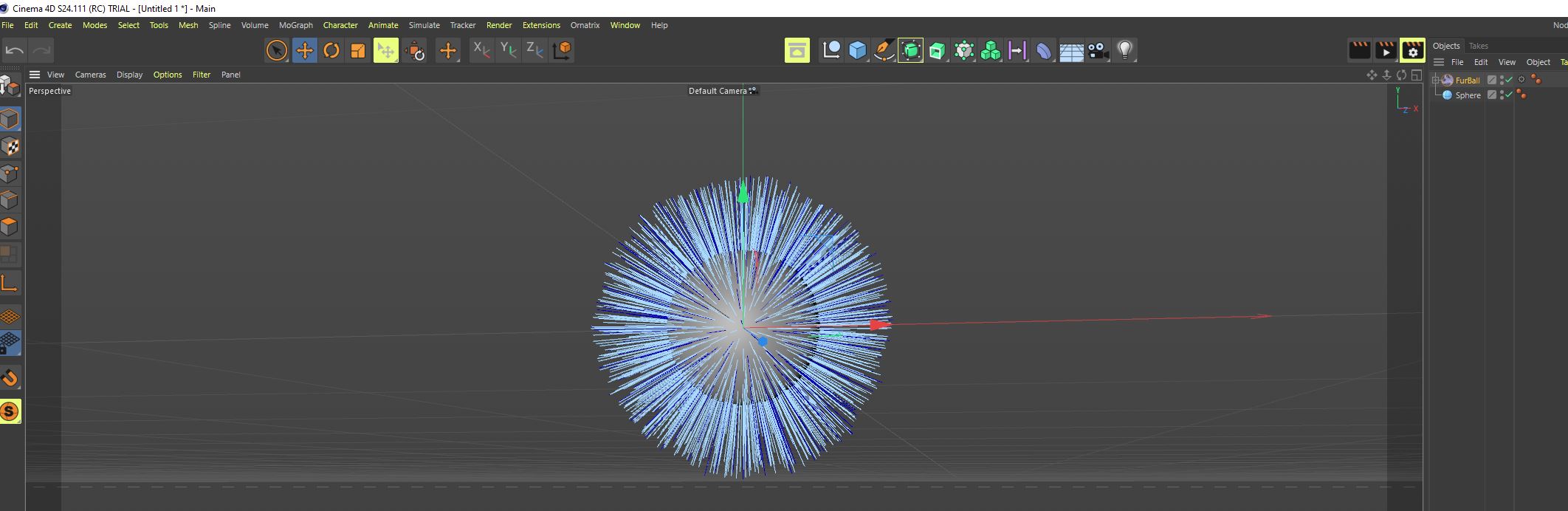Click the Undo arrow icon

point(15,50)
